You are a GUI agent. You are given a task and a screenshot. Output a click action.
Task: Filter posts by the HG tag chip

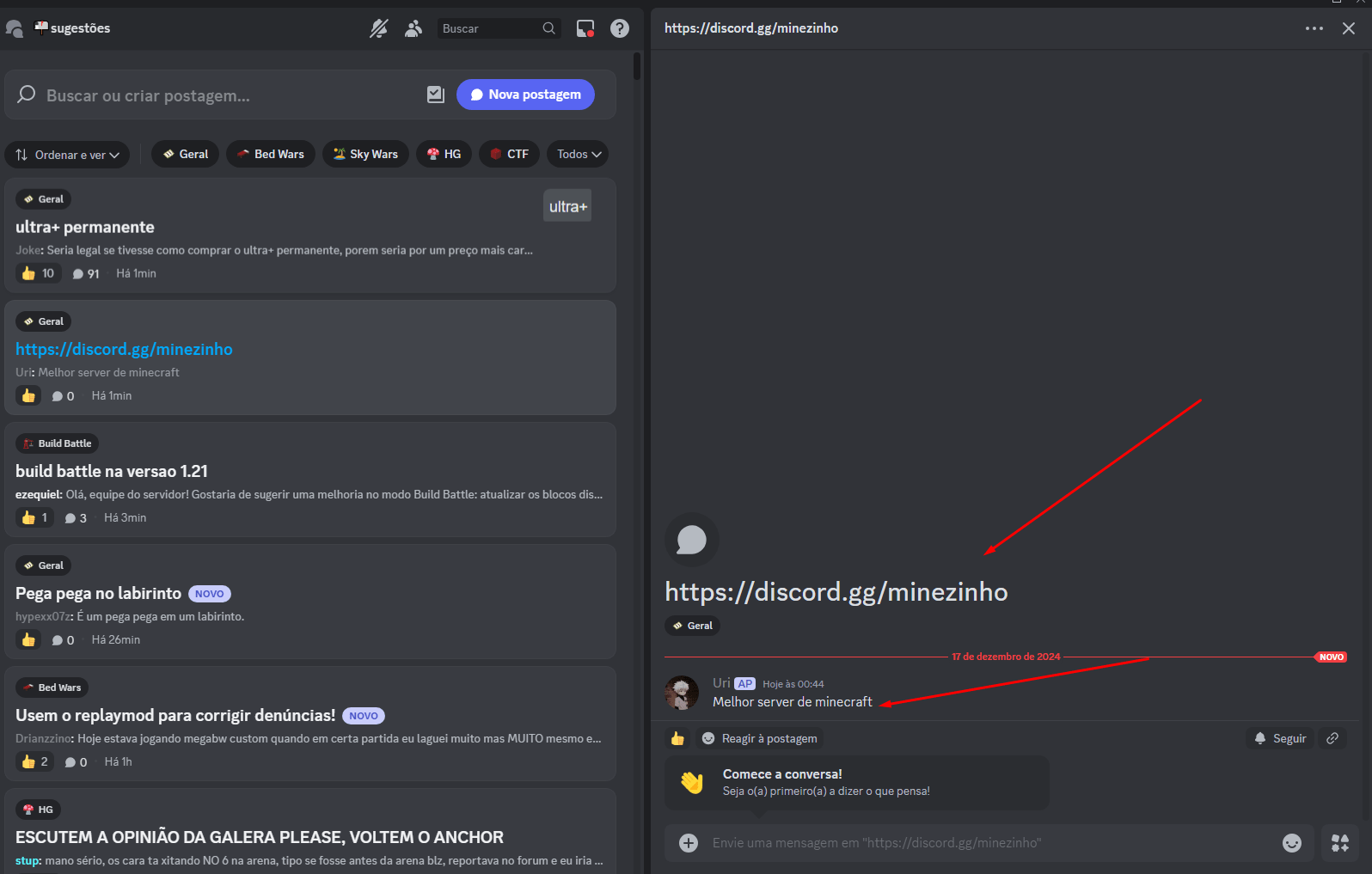(x=444, y=155)
